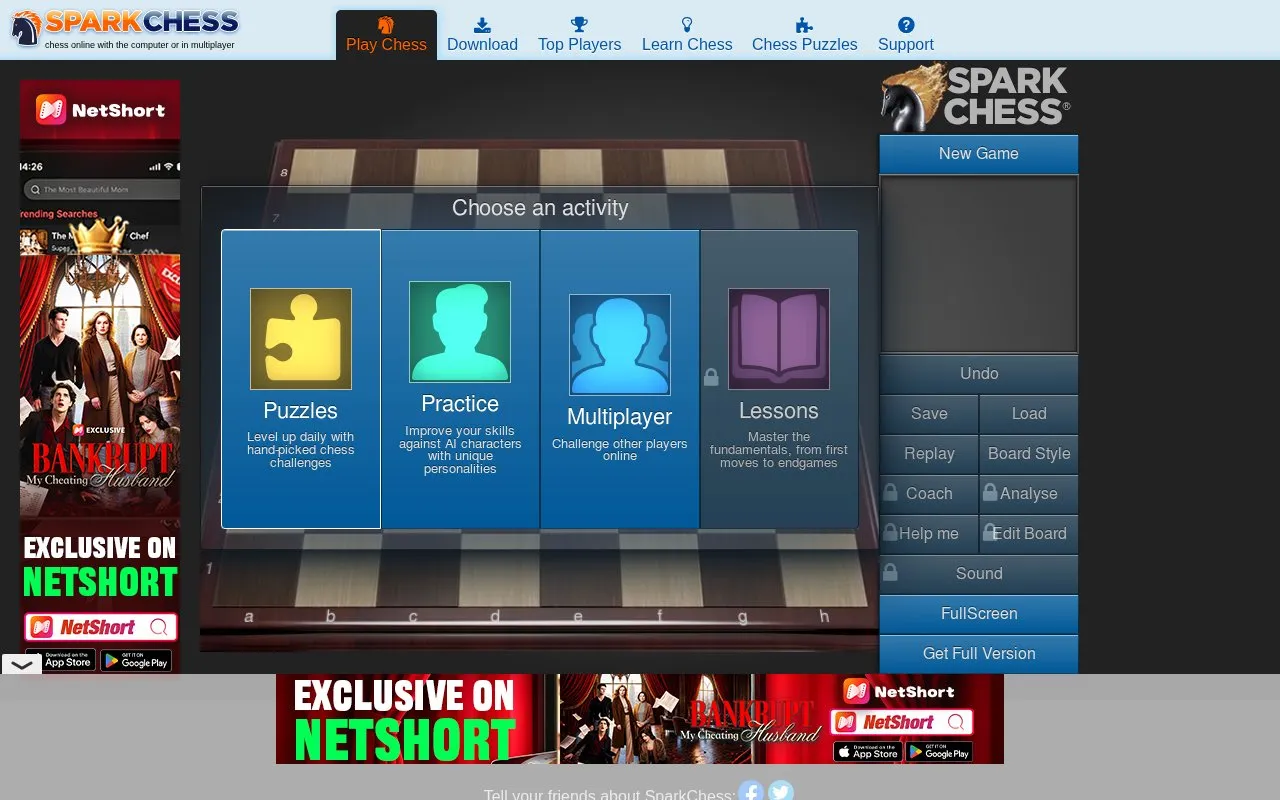Click NetShort search box in the side ad
Image resolution: width=1280 pixels, height=800 pixels.
tap(101, 627)
